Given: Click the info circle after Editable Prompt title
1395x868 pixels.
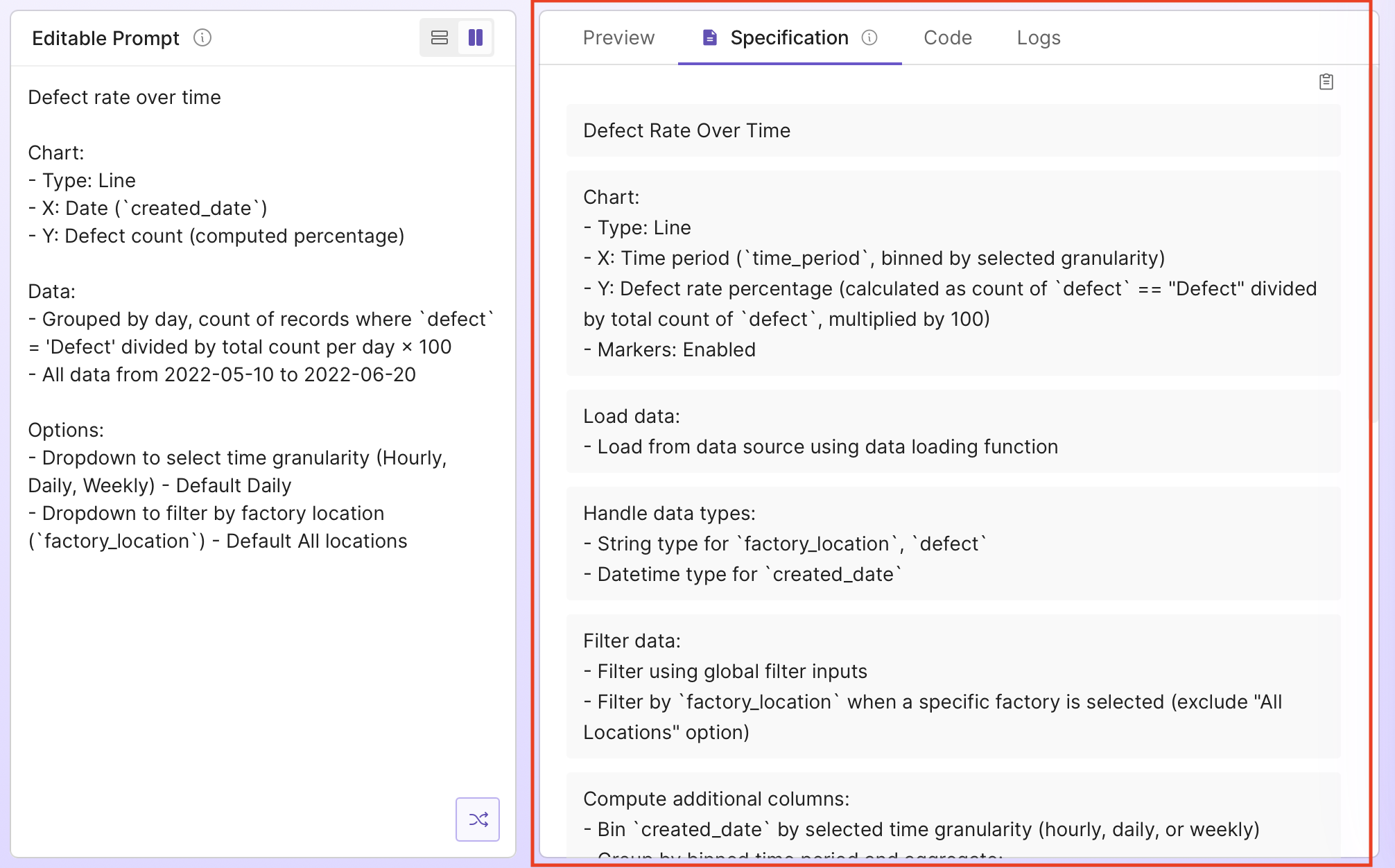Looking at the screenshot, I should tap(202, 39).
